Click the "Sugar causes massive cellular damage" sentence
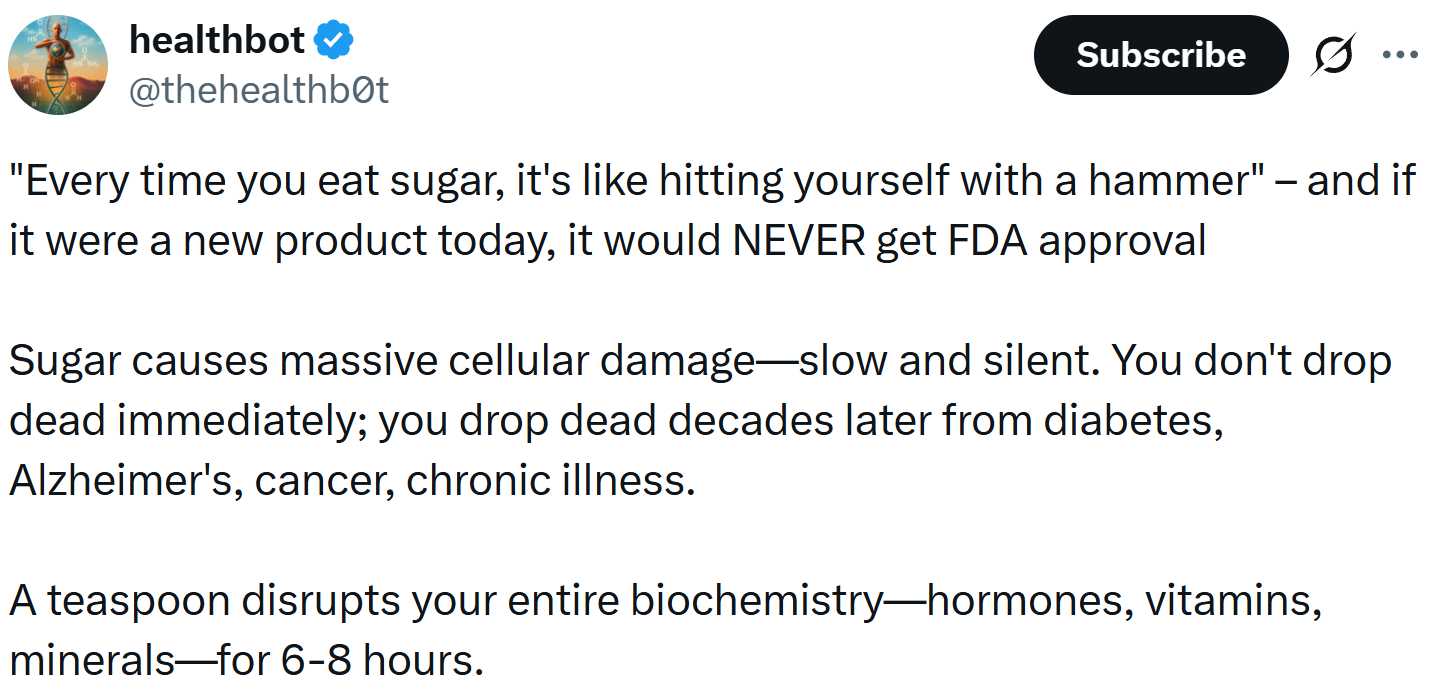The height and width of the screenshot is (690, 1432). [380, 361]
